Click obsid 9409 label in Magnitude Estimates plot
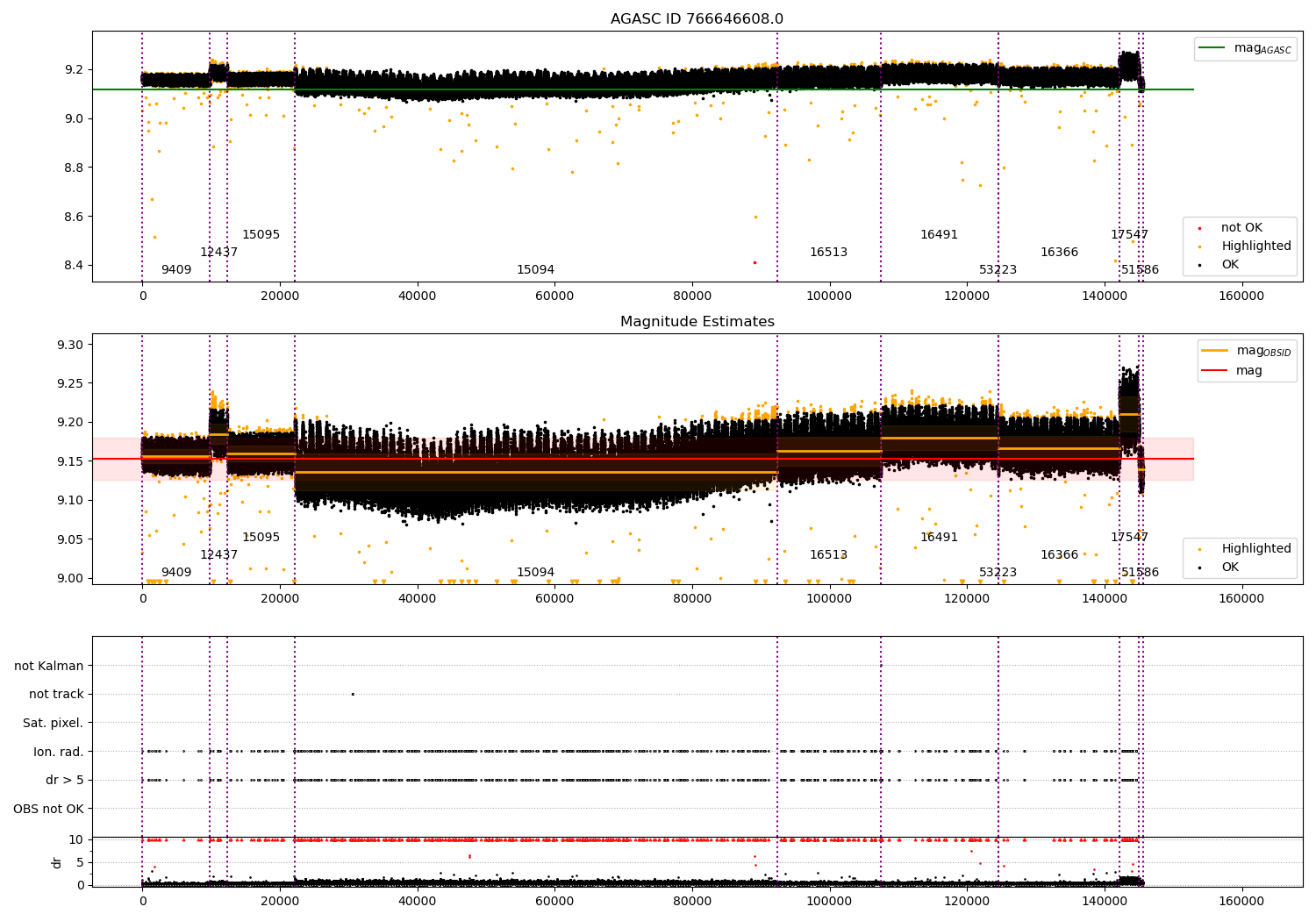This screenshot has width=1316, height=921. [176, 573]
